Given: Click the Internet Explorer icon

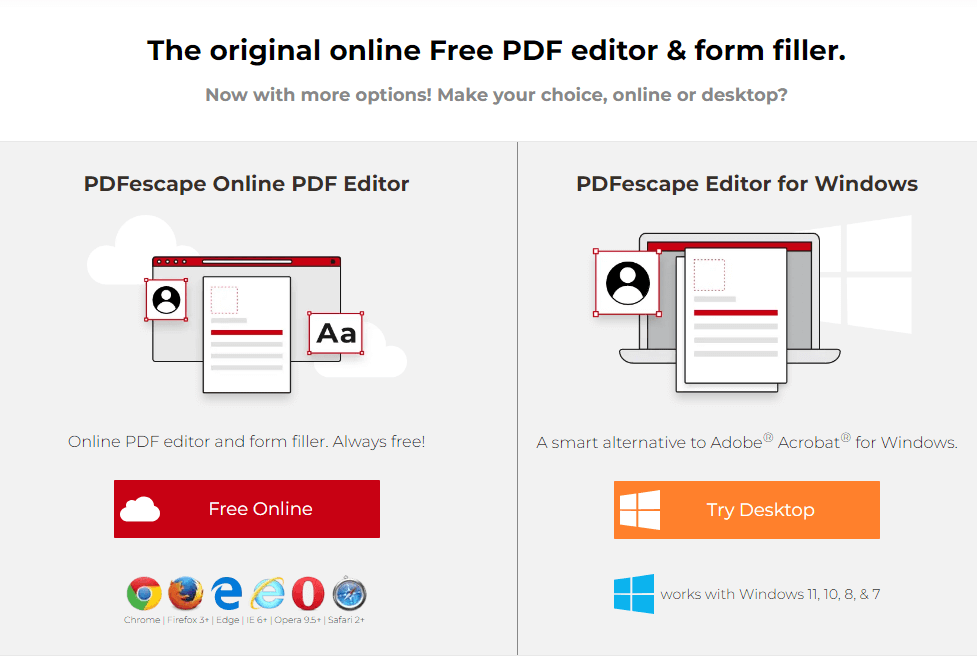Looking at the screenshot, I should pos(268,594).
